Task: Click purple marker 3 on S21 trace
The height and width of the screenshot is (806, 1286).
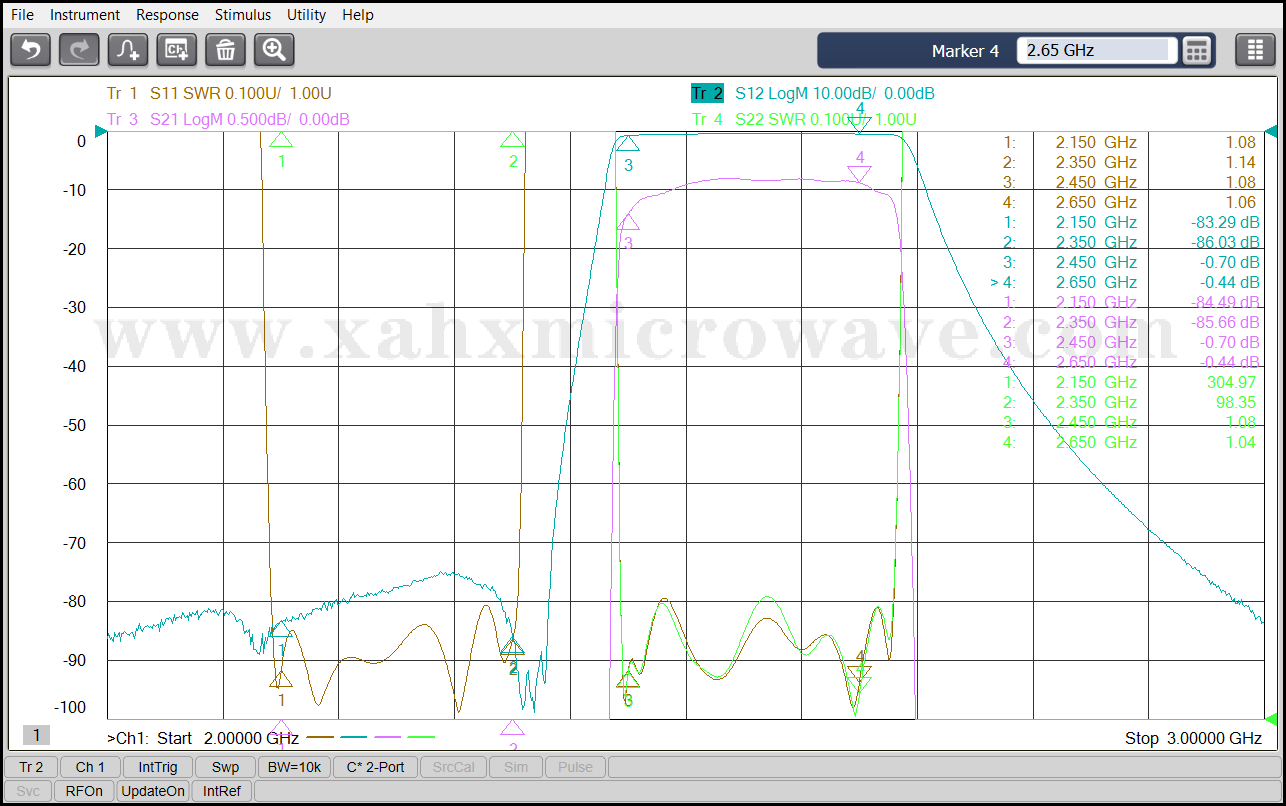Action: 628,221
